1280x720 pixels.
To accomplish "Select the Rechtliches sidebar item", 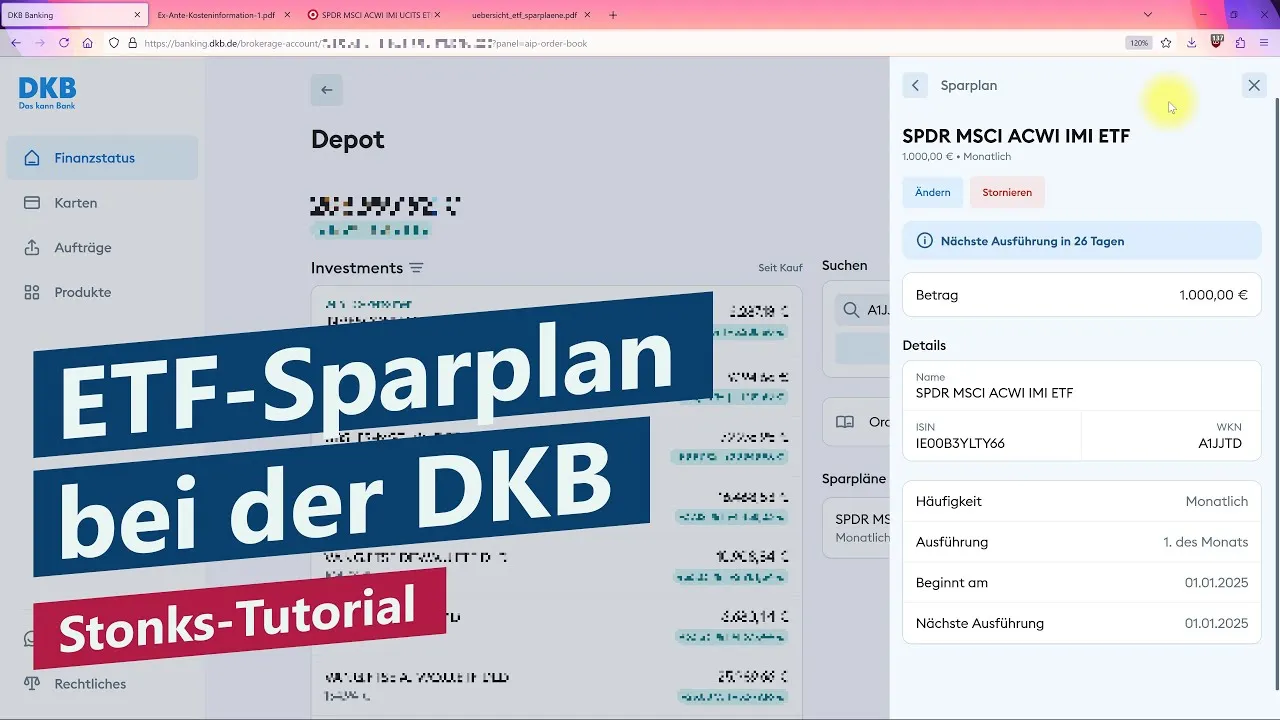I will 91,684.
